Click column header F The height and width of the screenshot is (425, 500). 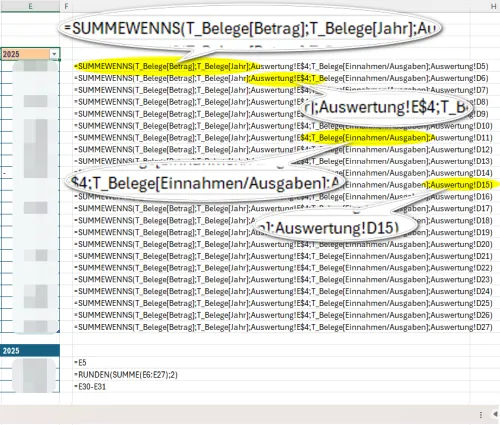(x=66, y=6)
